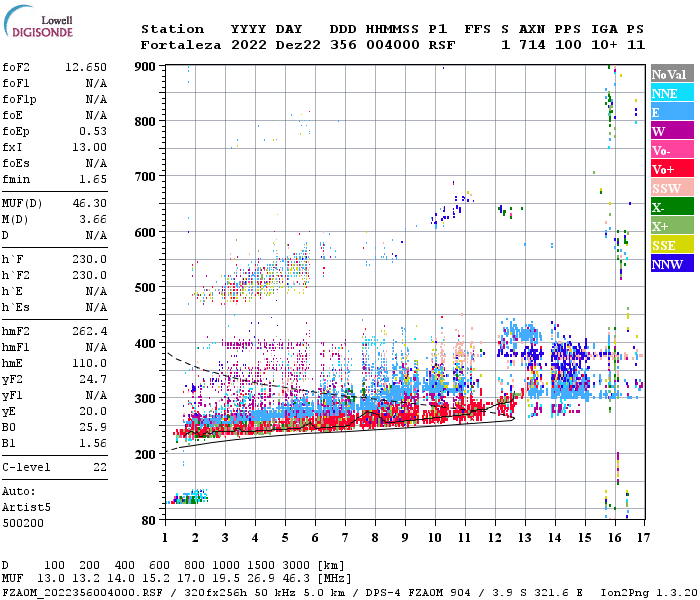The width and height of the screenshot is (700, 600).
Task: Click the fxI value 13.00
Action: (x=89, y=147)
